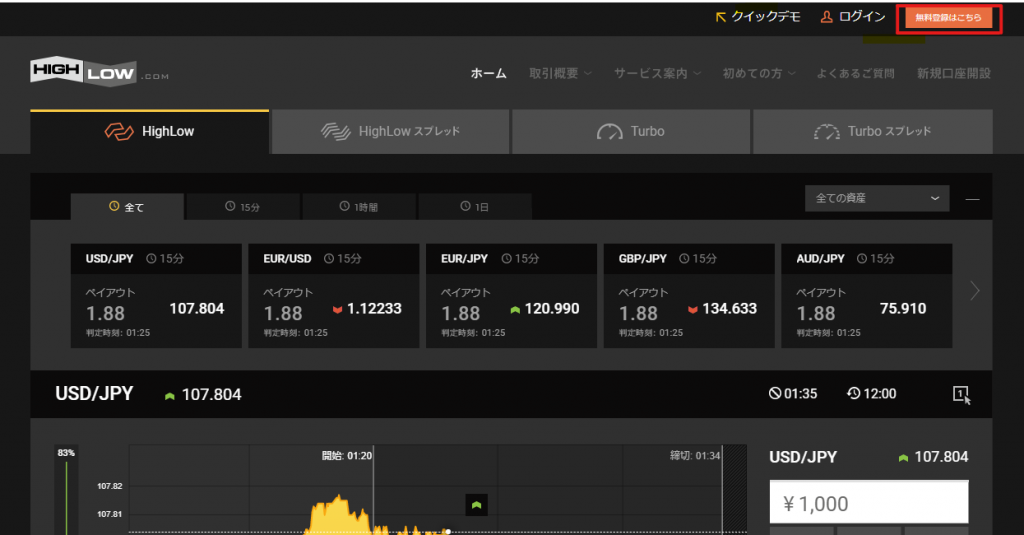Filter by the 1時間 time tab
This screenshot has width=1024, height=535.
[x=359, y=206]
